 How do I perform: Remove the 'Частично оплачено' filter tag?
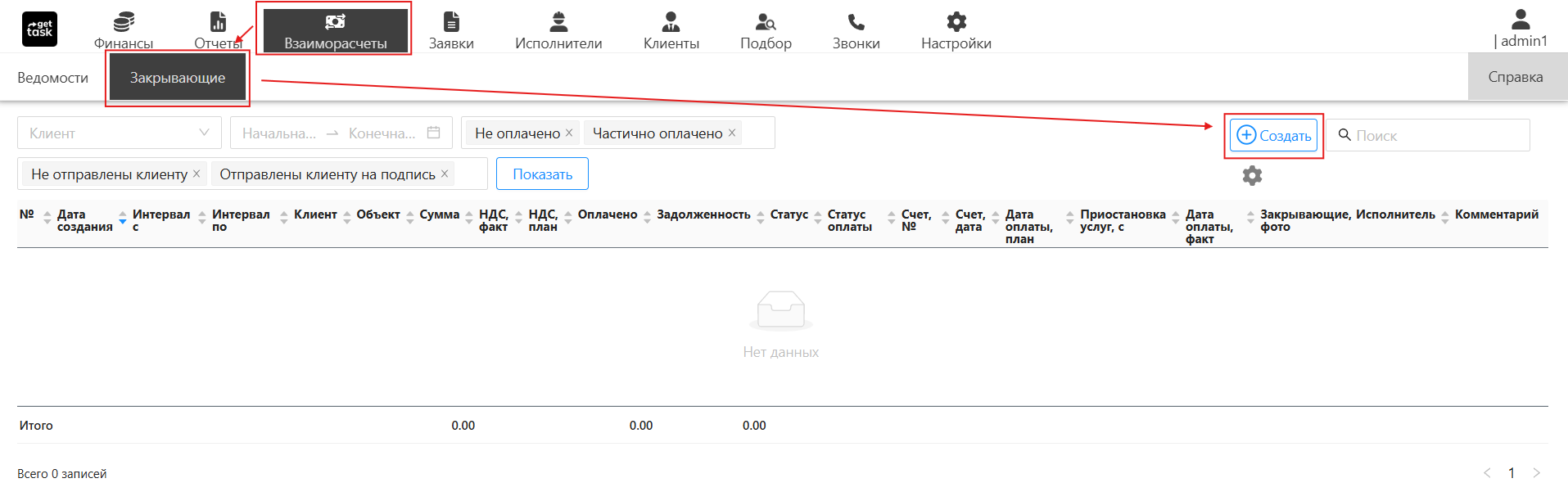click(732, 133)
